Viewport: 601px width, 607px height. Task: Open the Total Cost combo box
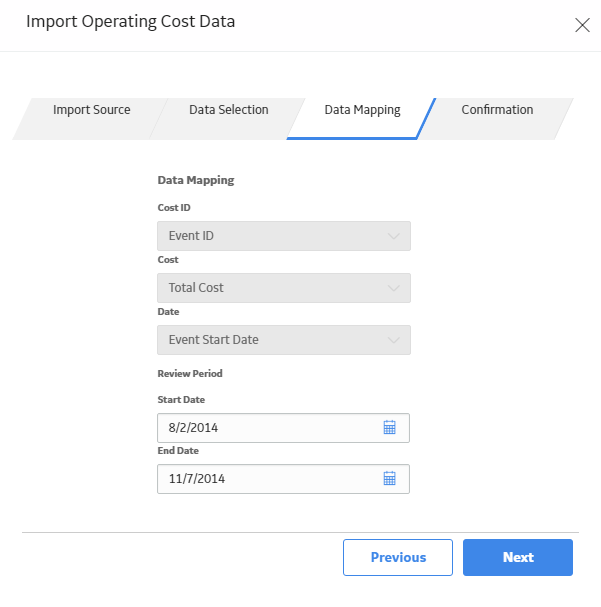[x=284, y=288]
